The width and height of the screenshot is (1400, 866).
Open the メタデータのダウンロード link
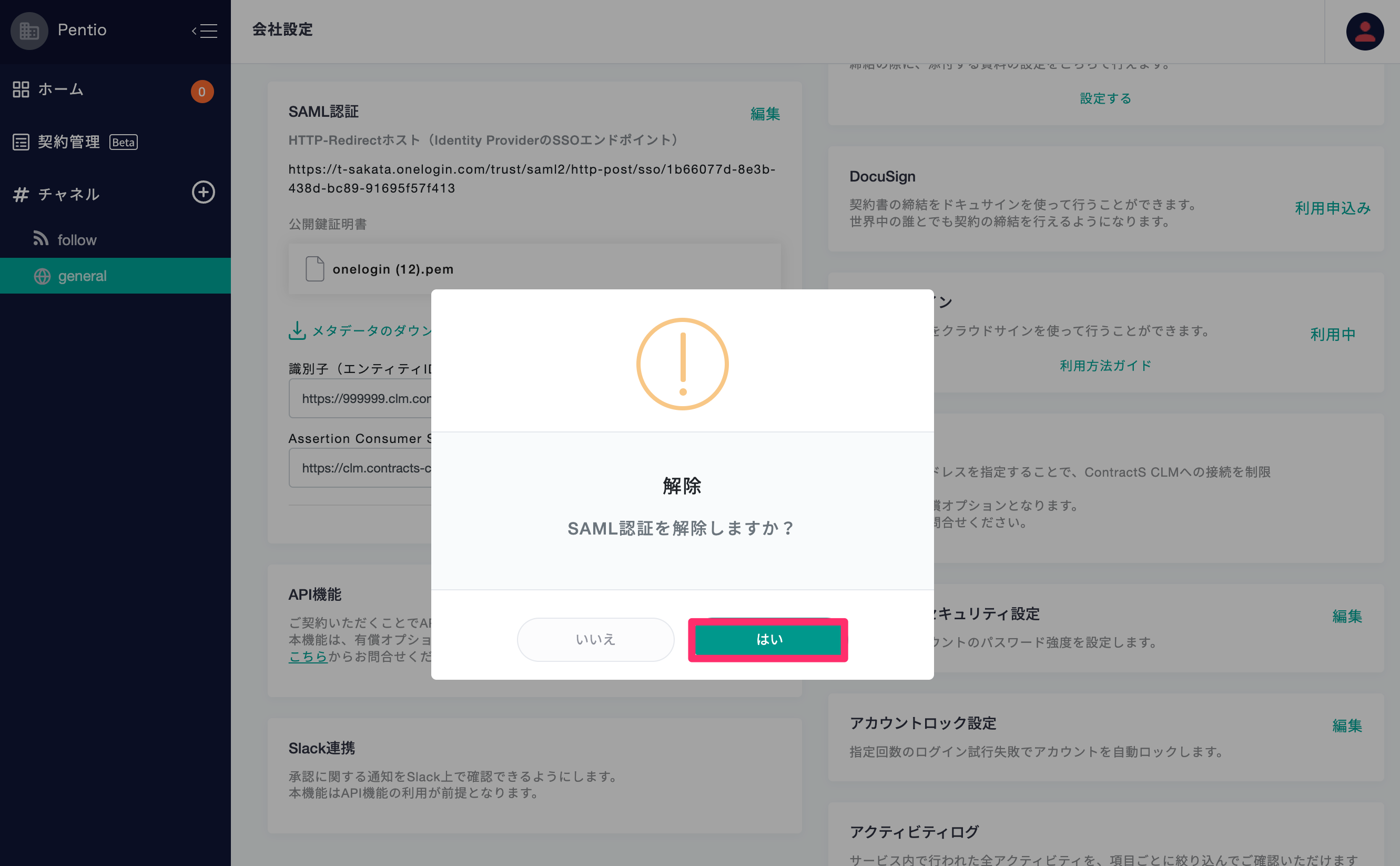click(x=372, y=330)
